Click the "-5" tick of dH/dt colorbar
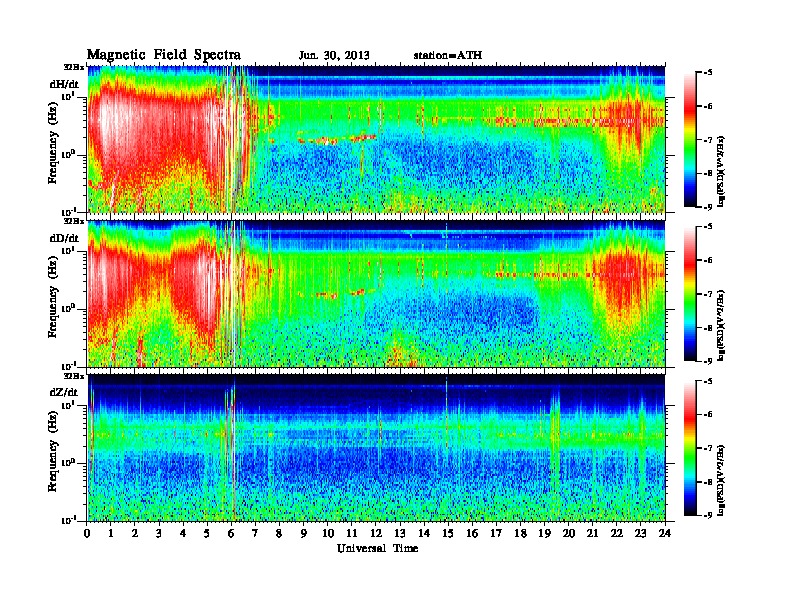The width and height of the screenshot is (792, 612). (708, 72)
